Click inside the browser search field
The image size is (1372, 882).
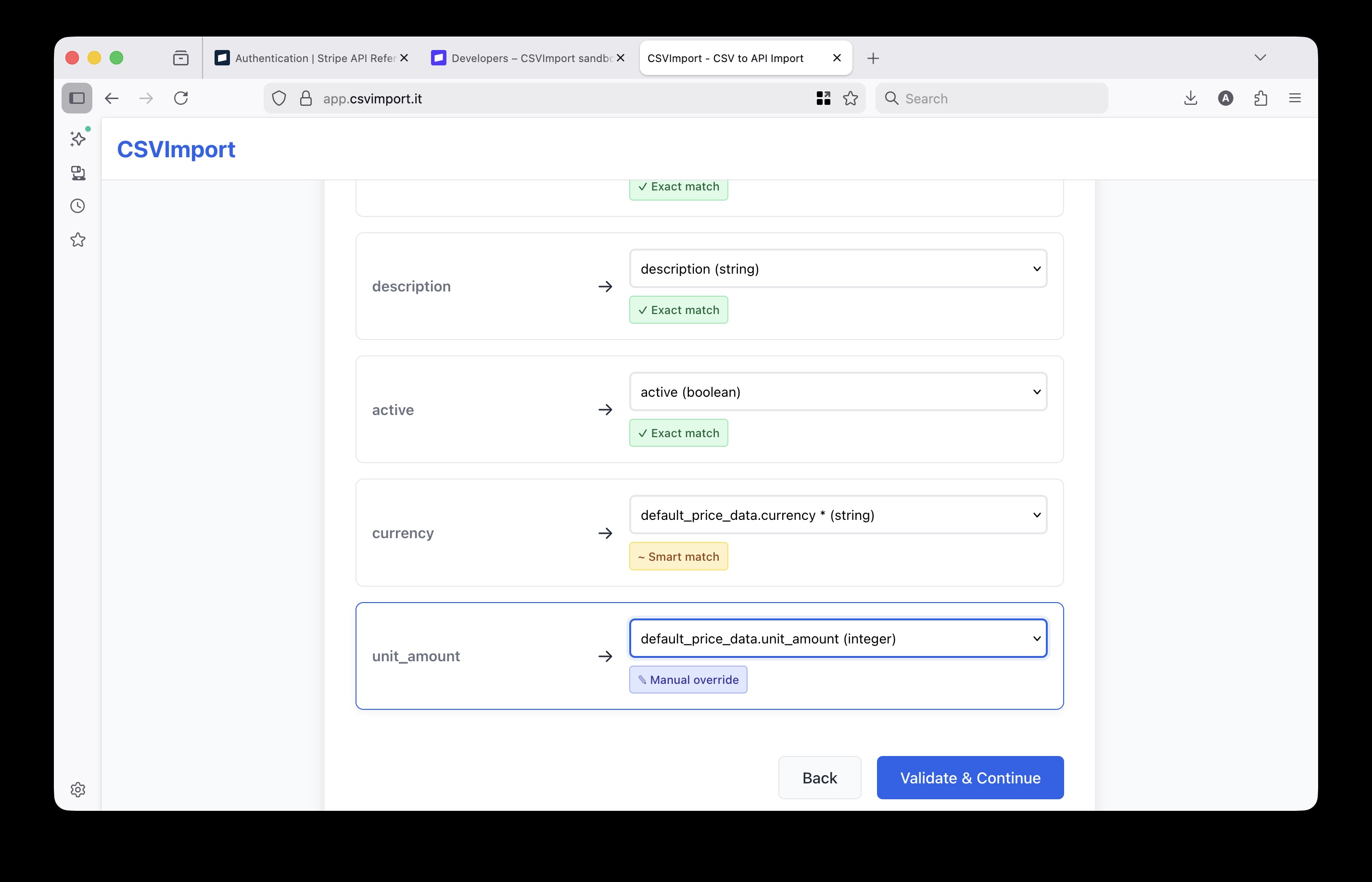[x=991, y=98]
